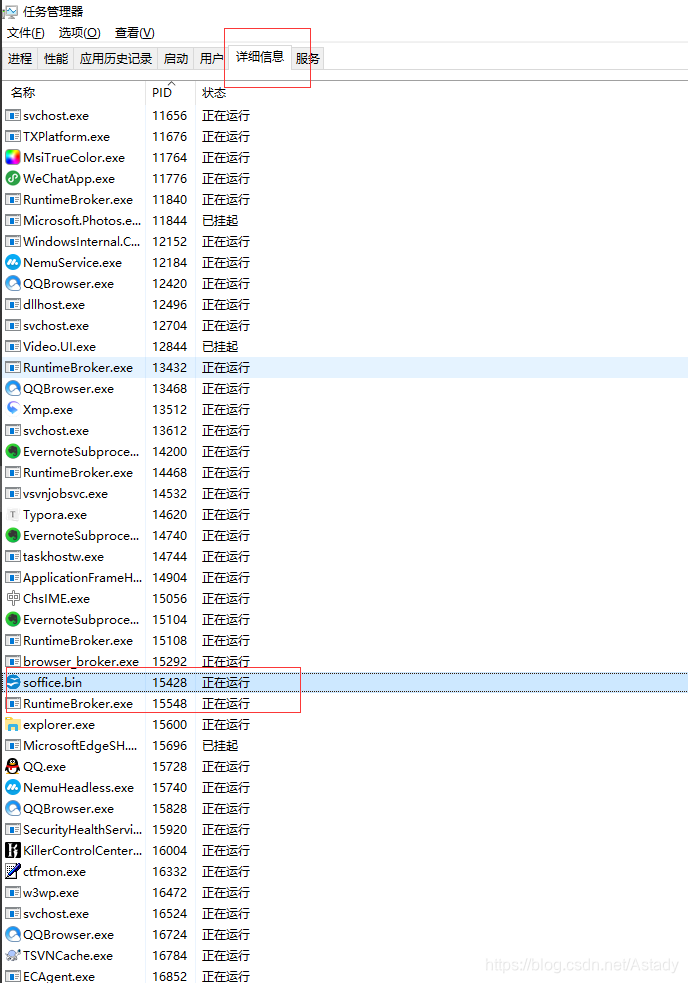This screenshot has width=688, height=983.
Task: Click the QQBrowser.exe icon for PID 16724
Action: 13,935
